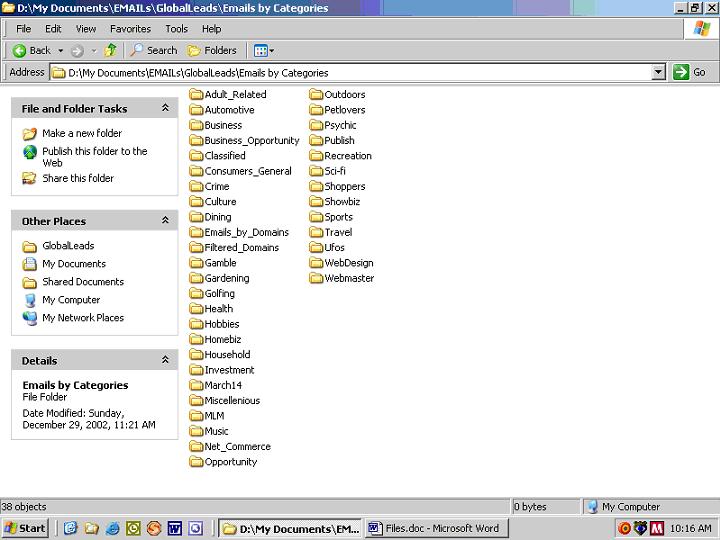Click the Back navigation button
This screenshot has height=540, width=720.
click(x=31, y=50)
